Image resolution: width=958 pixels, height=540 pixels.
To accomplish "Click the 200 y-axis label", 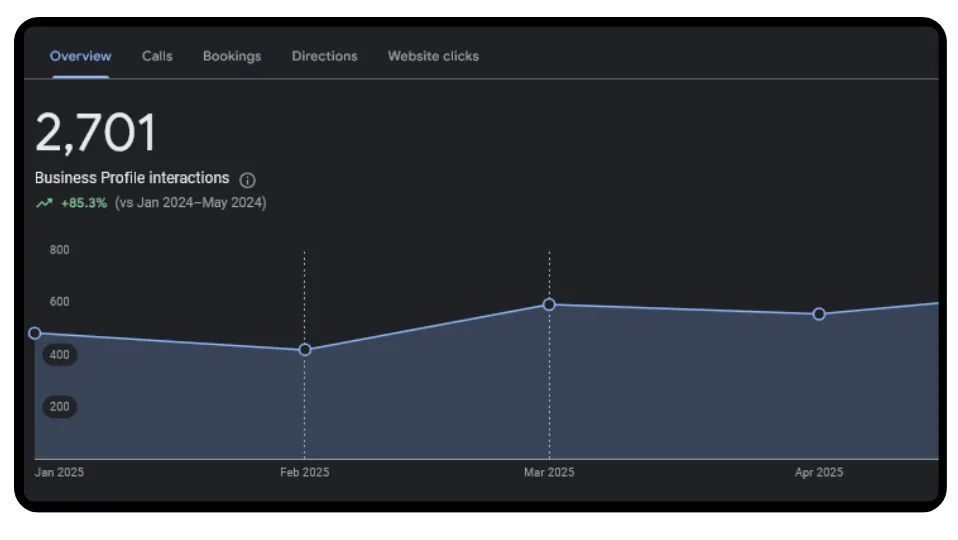I will [59, 406].
